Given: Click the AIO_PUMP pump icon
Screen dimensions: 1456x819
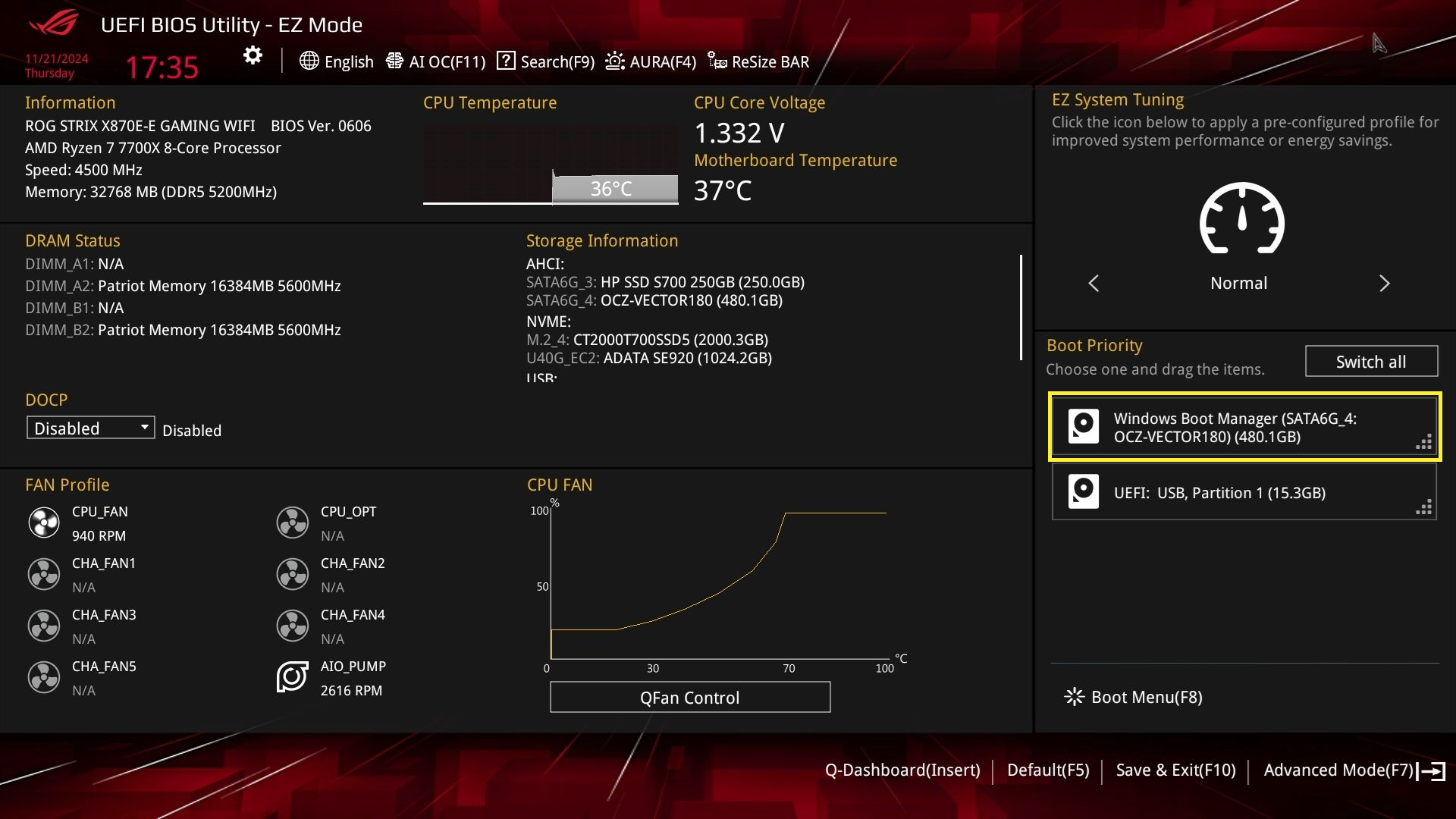Looking at the screenshot, I should (293, 677).
